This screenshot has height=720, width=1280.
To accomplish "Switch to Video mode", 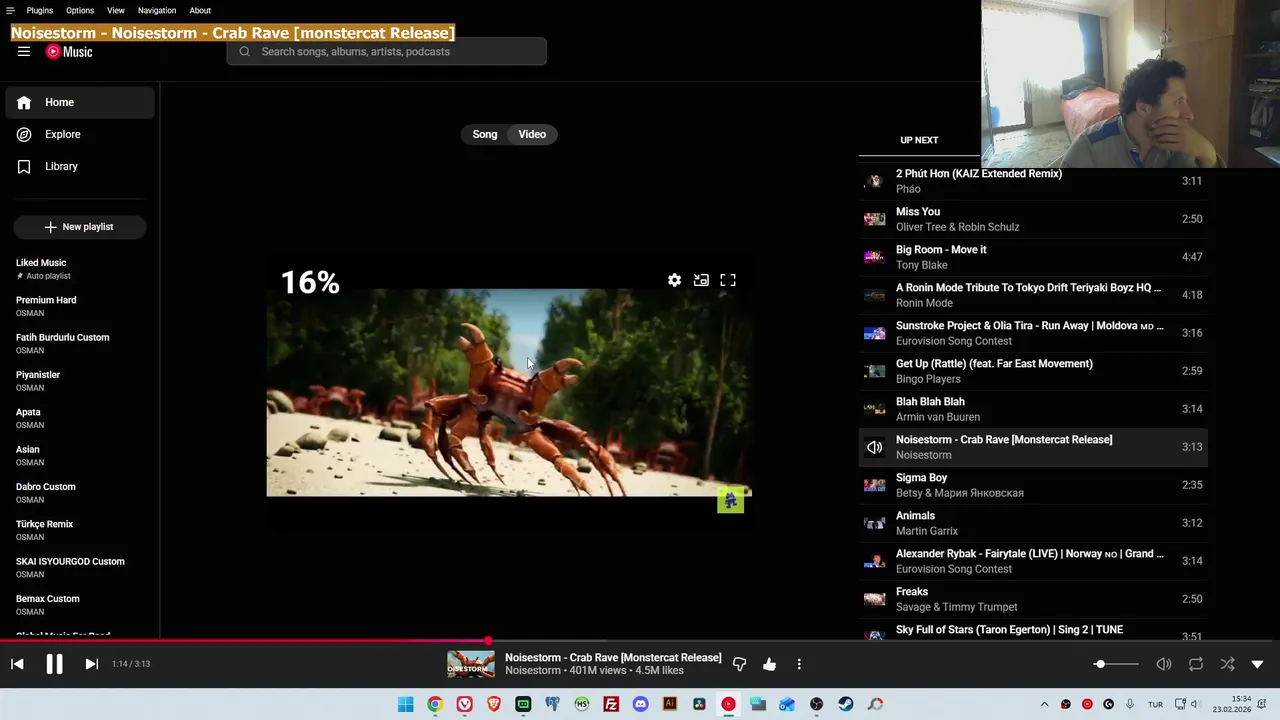I will pos(532,134).
